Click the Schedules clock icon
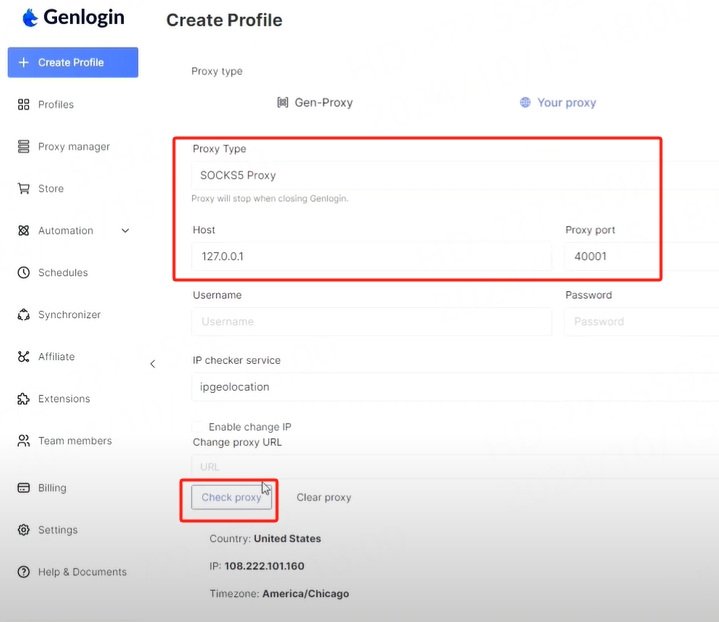Viewport: 719px width, 622px height. [x=24, y=273]
